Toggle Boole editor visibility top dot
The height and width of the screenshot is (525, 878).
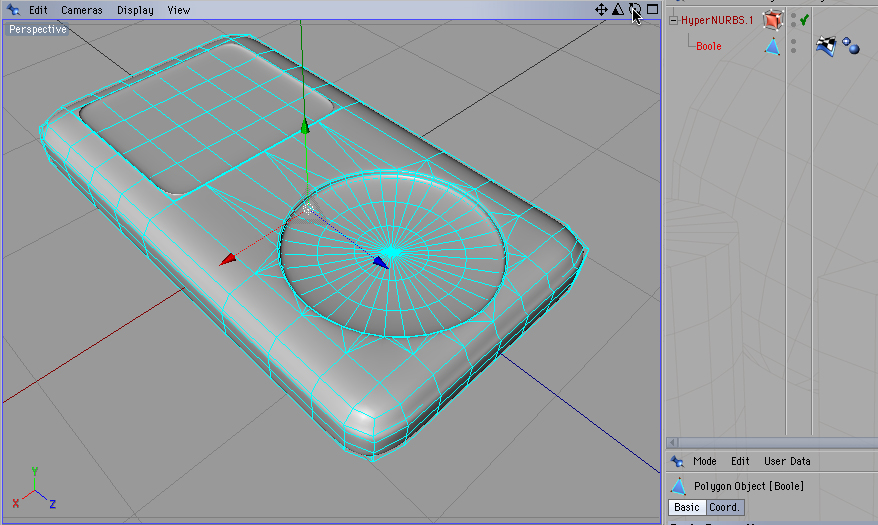coord(793,42)
